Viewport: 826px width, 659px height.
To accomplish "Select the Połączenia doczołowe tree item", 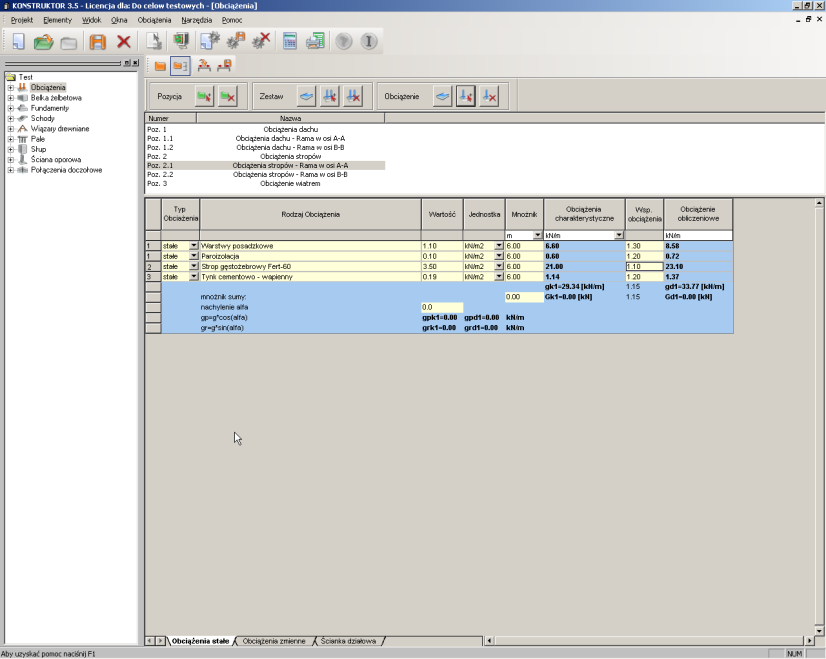I will pyautogui.click(x=66, y=170).
